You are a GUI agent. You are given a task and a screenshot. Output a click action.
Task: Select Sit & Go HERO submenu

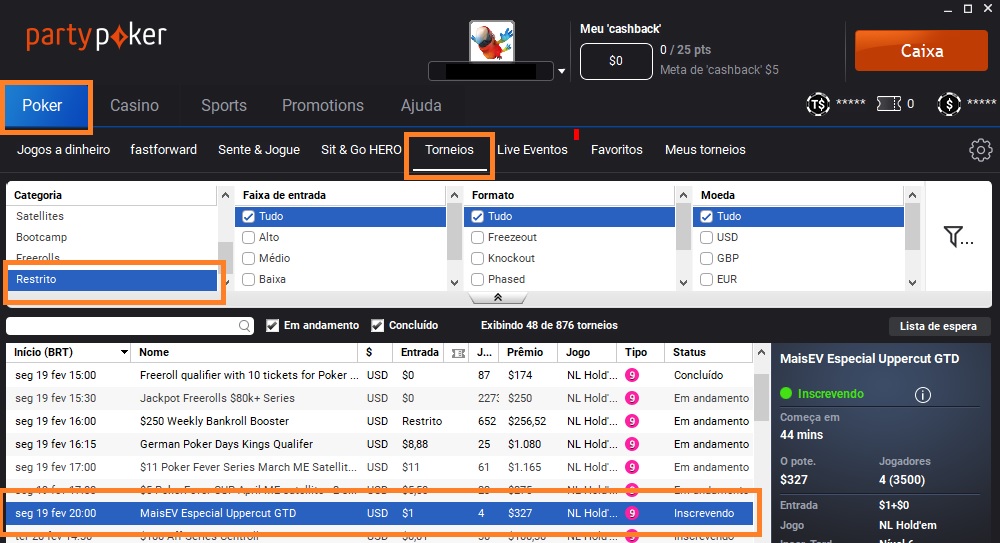[361, 149]
